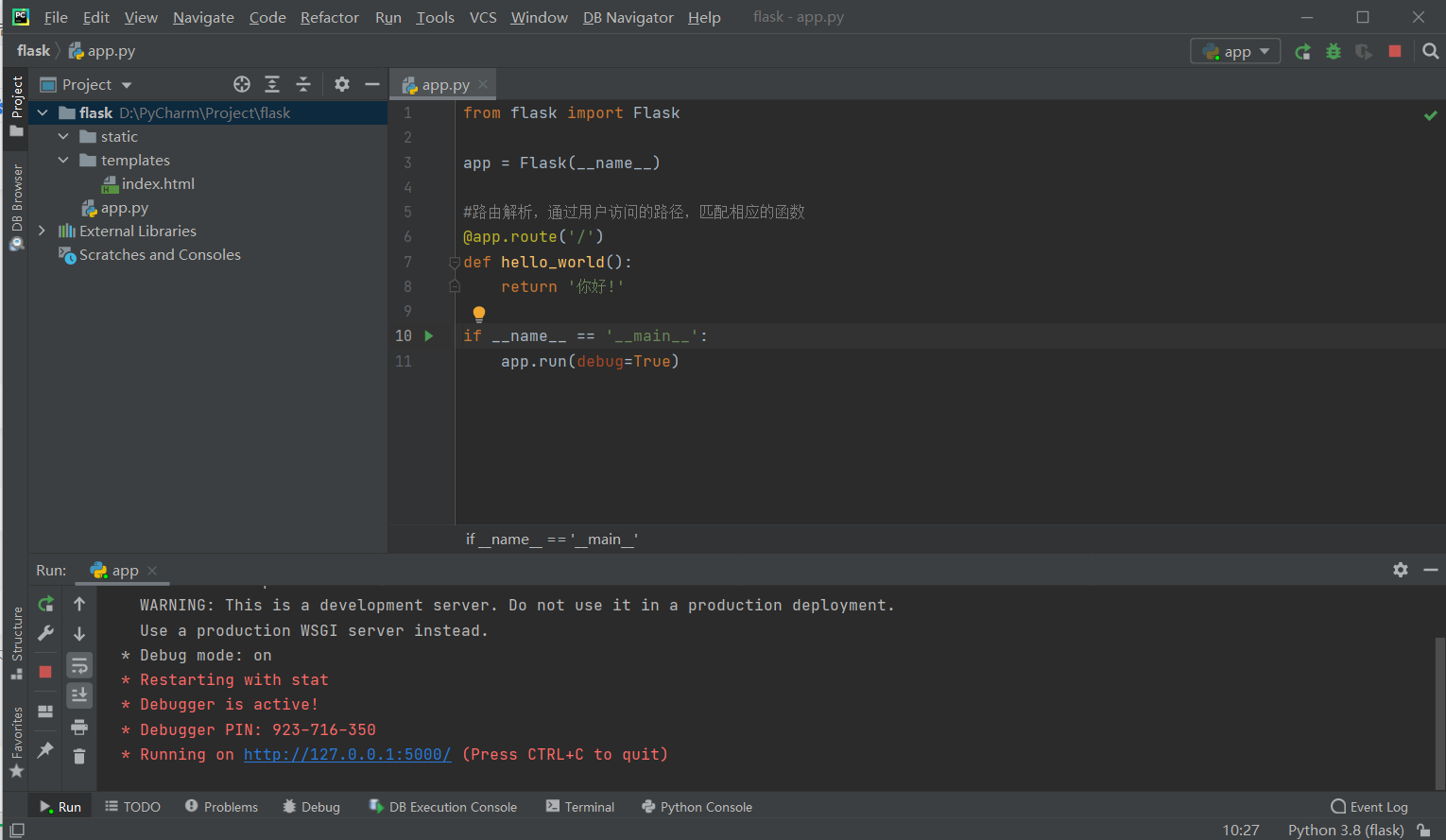Open the Run menu in the menu bar
This screenshot has width=1446, height=840.
387,16
